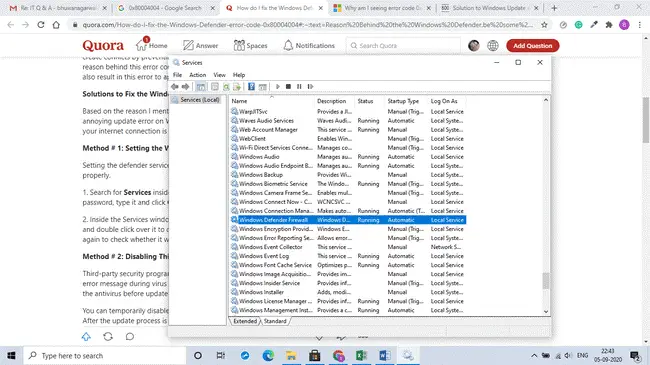Open Quora Notifications bell
This screenshot has height=365, width=650.
tap(309, 45)
